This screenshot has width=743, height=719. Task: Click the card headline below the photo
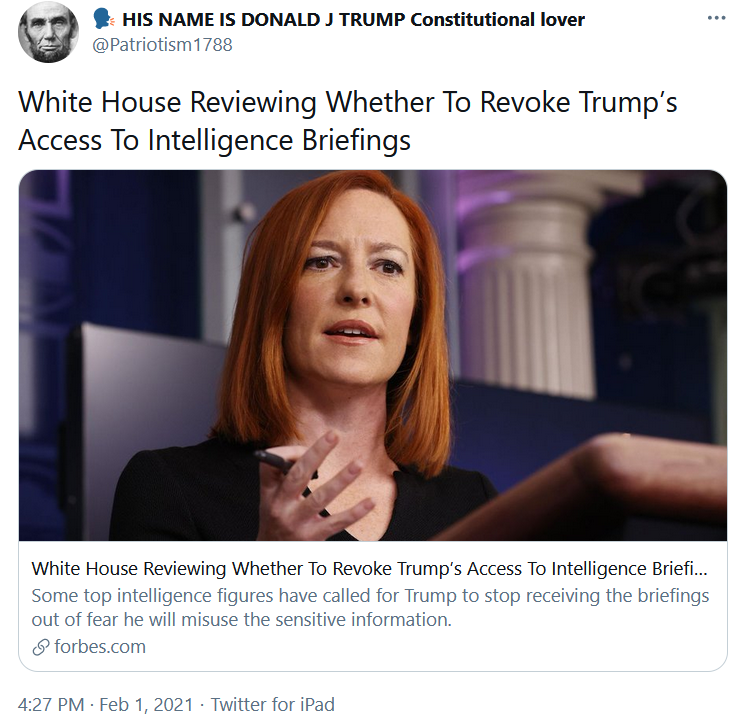coord(369,568)
